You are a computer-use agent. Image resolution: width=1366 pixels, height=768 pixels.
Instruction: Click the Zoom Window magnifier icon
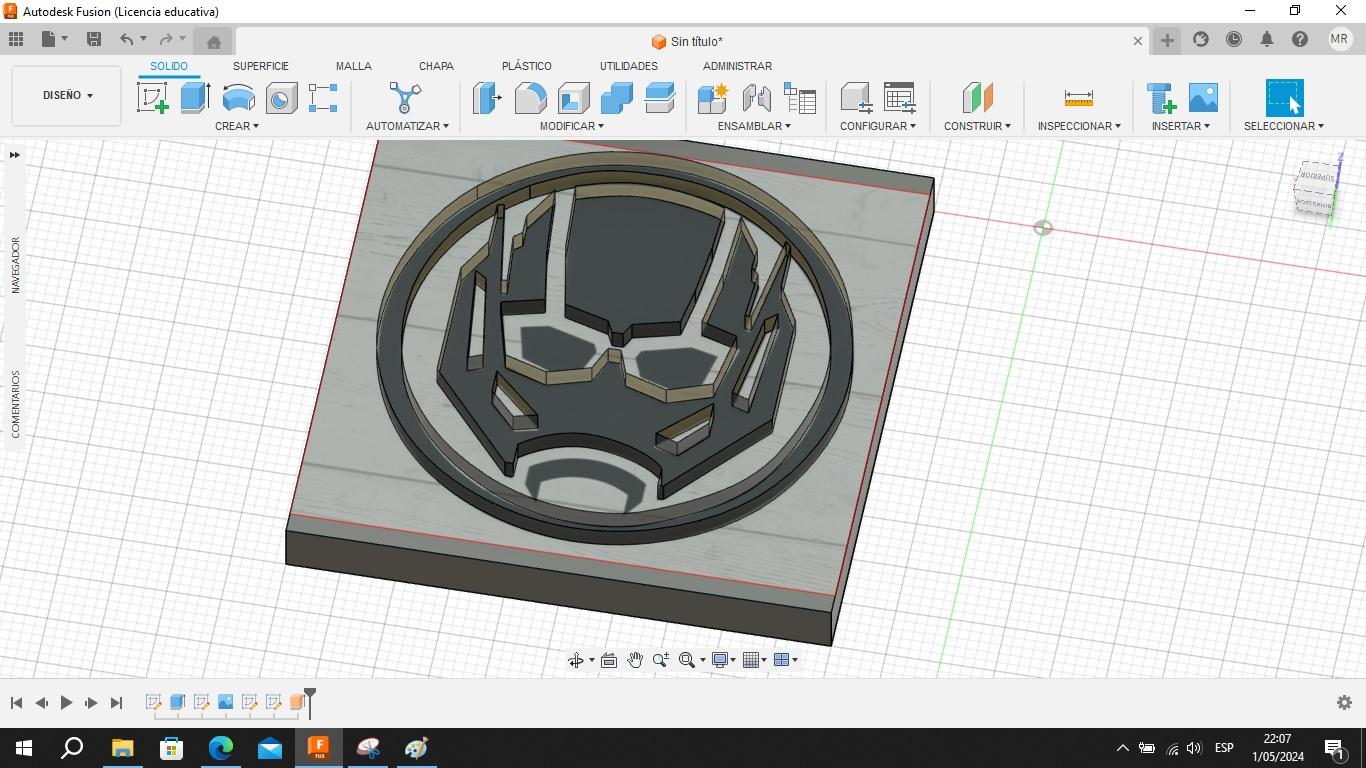687,660
